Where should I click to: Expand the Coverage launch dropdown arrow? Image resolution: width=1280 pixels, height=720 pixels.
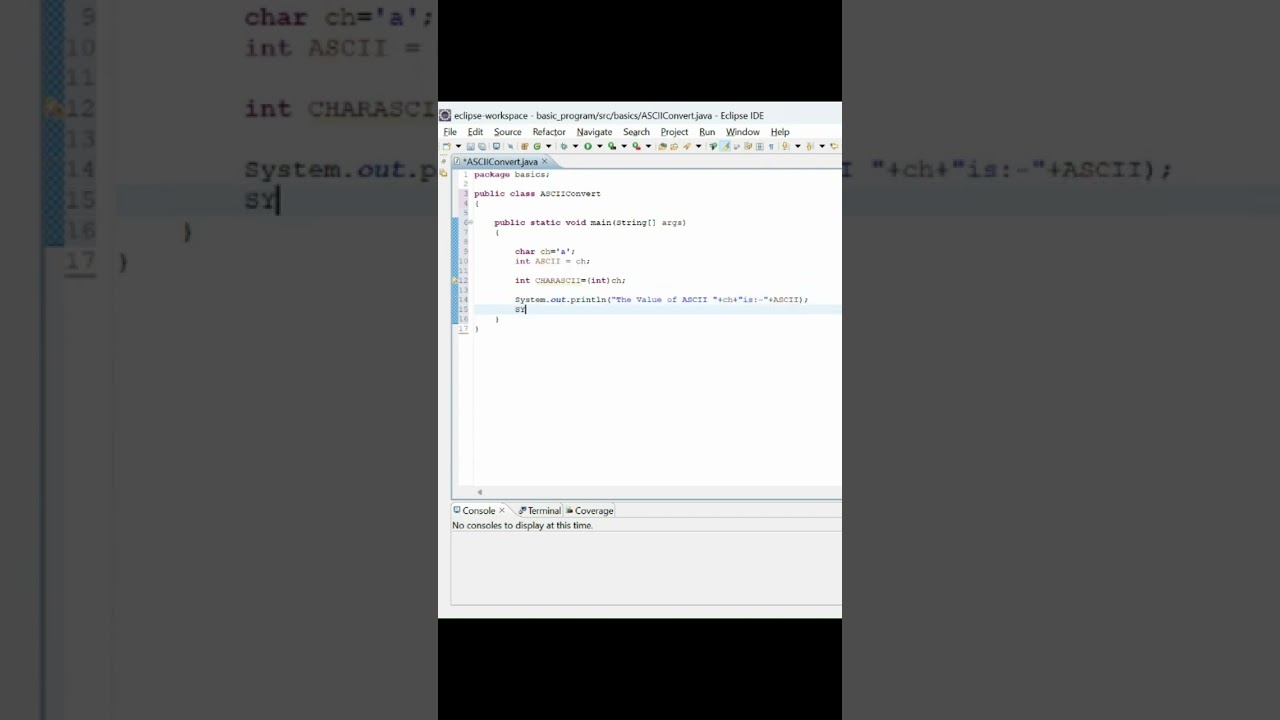pos(624,146)
